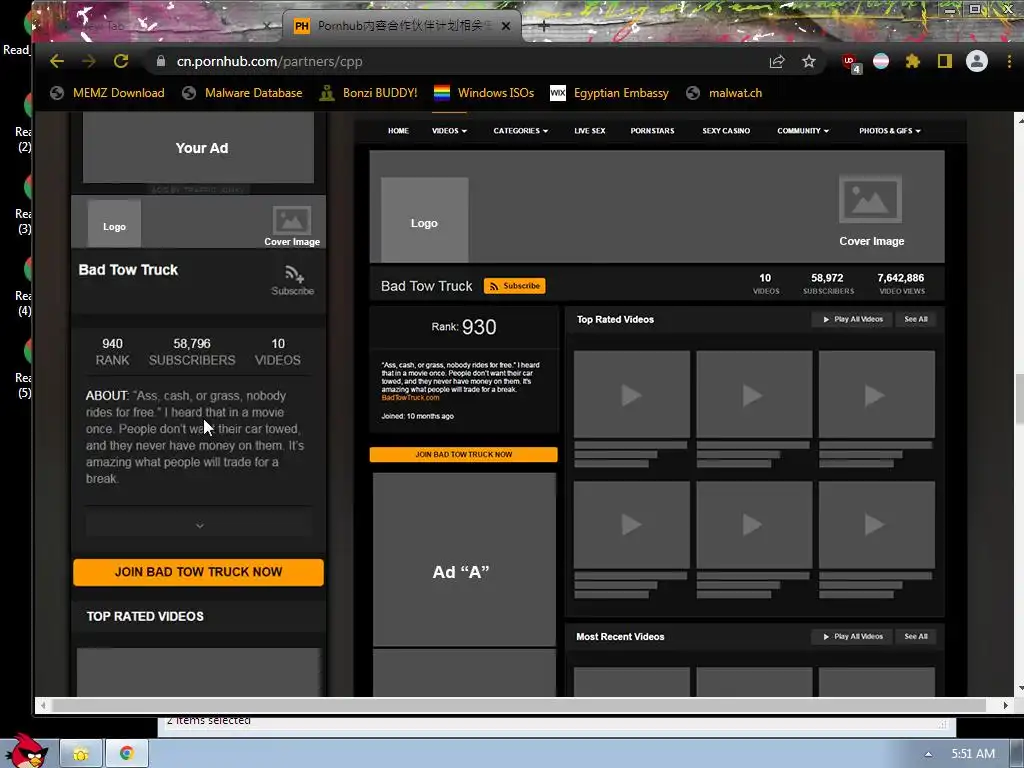
Task: Show hidden system tray icons
Action: pyautogui.click(x=928, y=754)
